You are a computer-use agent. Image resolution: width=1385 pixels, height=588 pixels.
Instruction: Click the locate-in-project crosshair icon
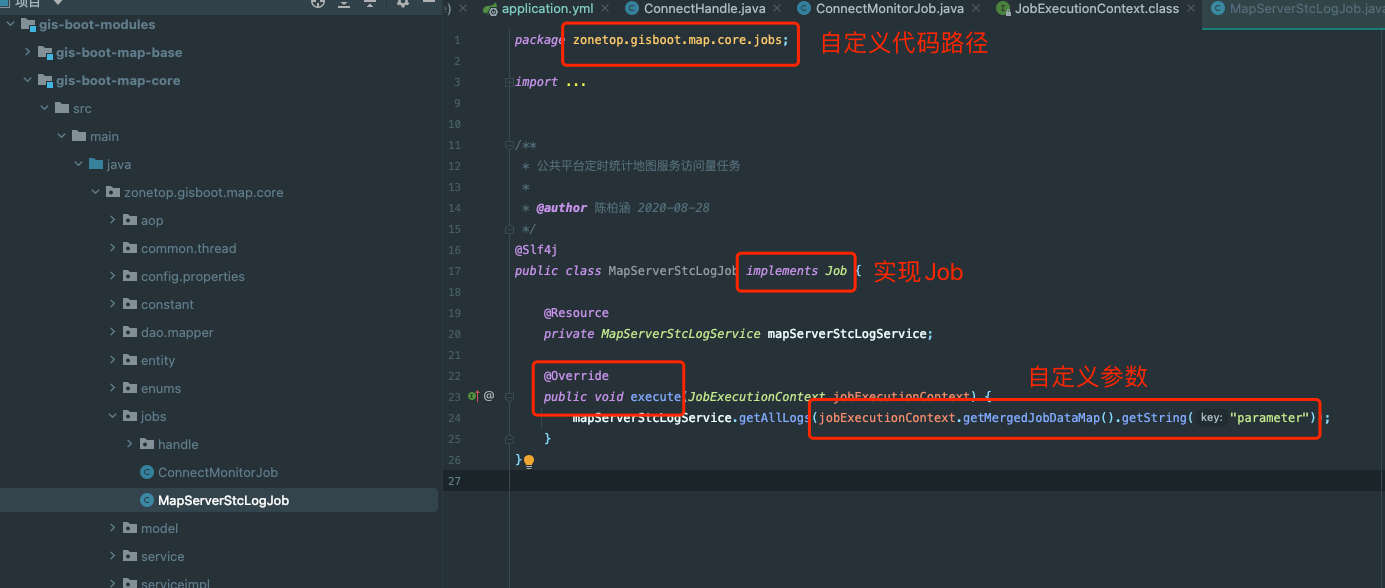point(318,3)
